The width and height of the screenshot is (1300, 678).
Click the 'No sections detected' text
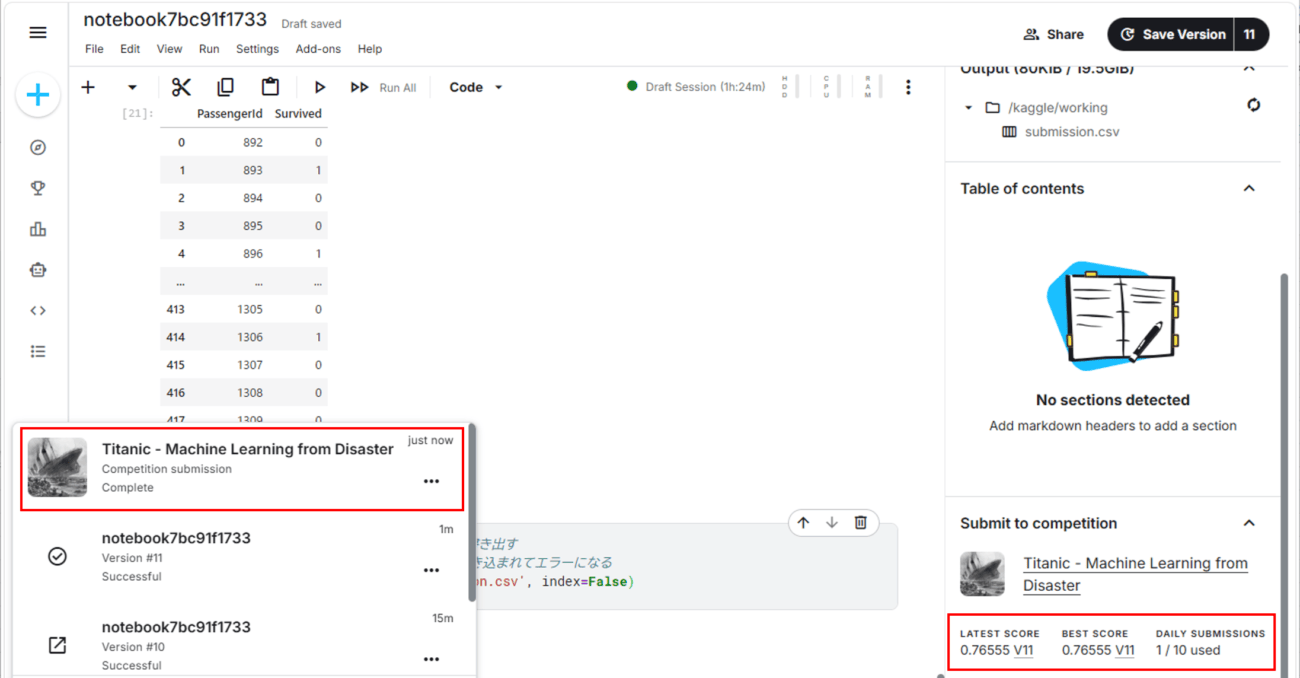(1113, 400)
